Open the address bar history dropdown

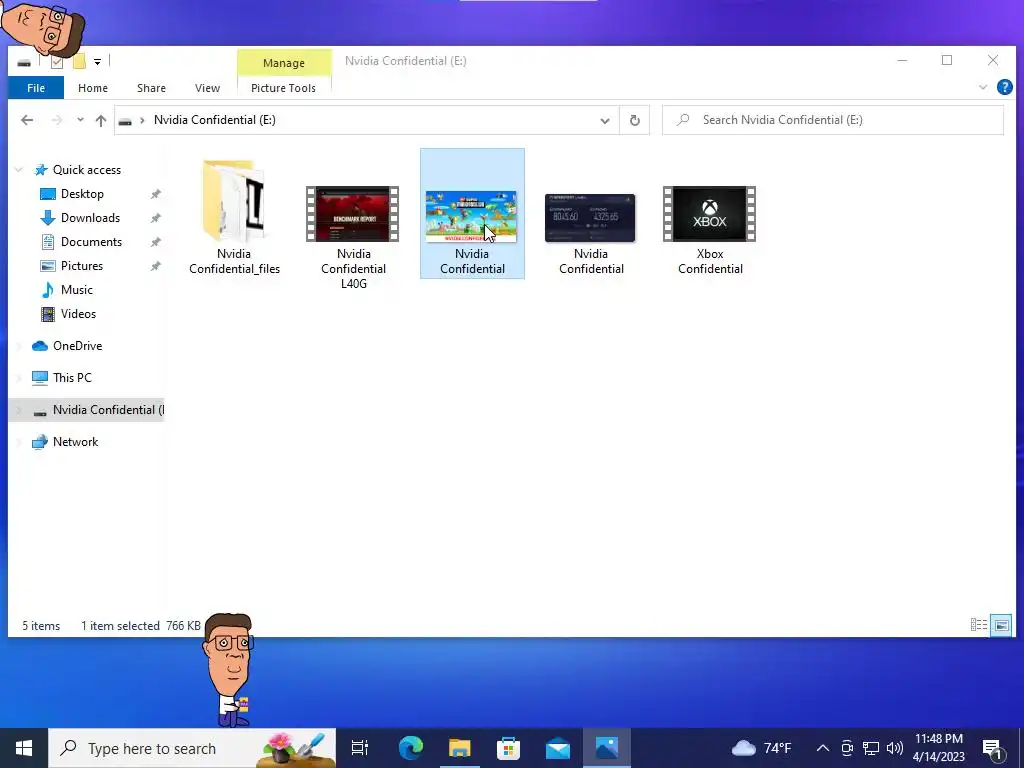tap(605, 120)
